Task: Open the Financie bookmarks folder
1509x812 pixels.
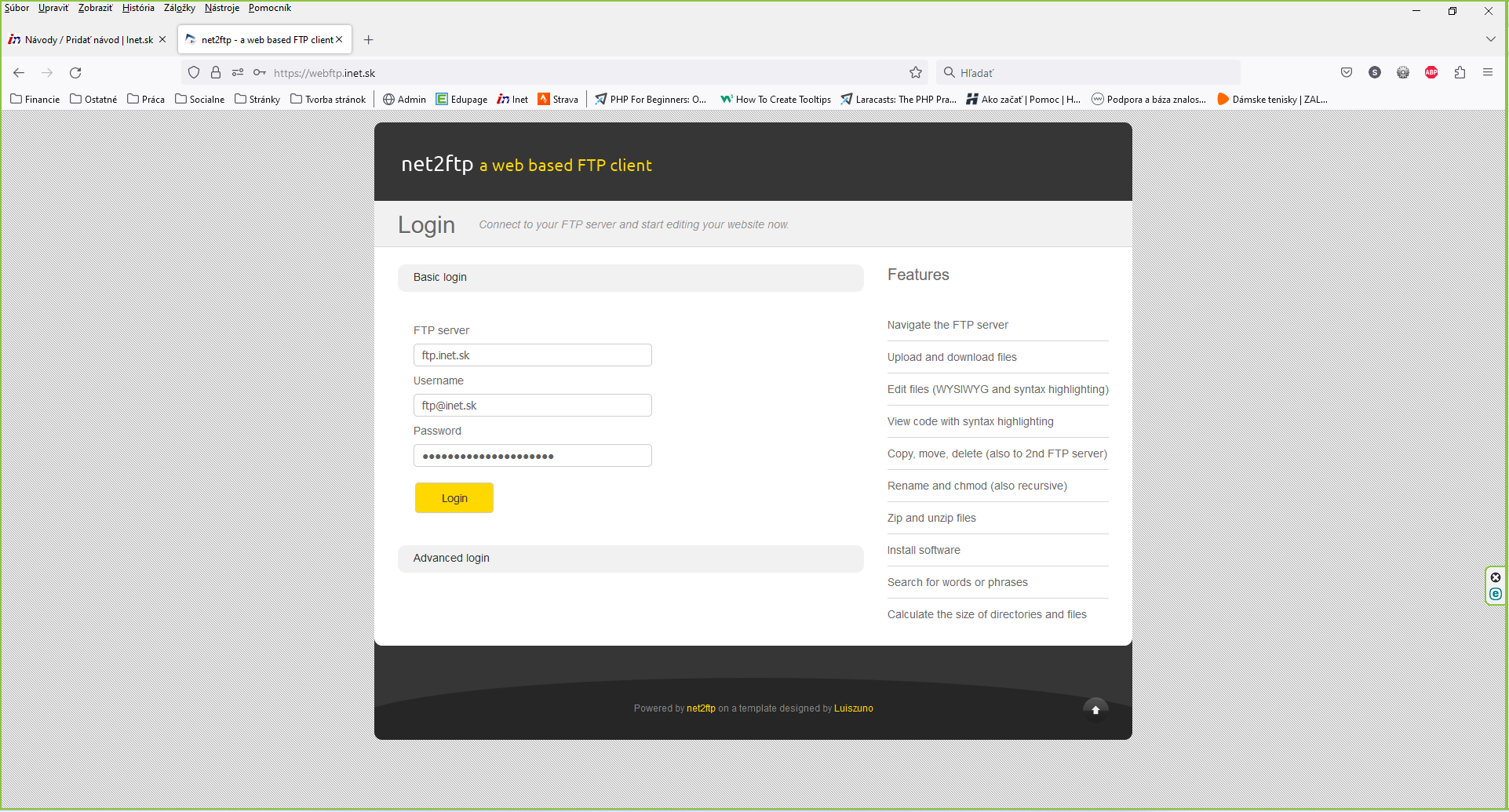Action: pos(35,100)
